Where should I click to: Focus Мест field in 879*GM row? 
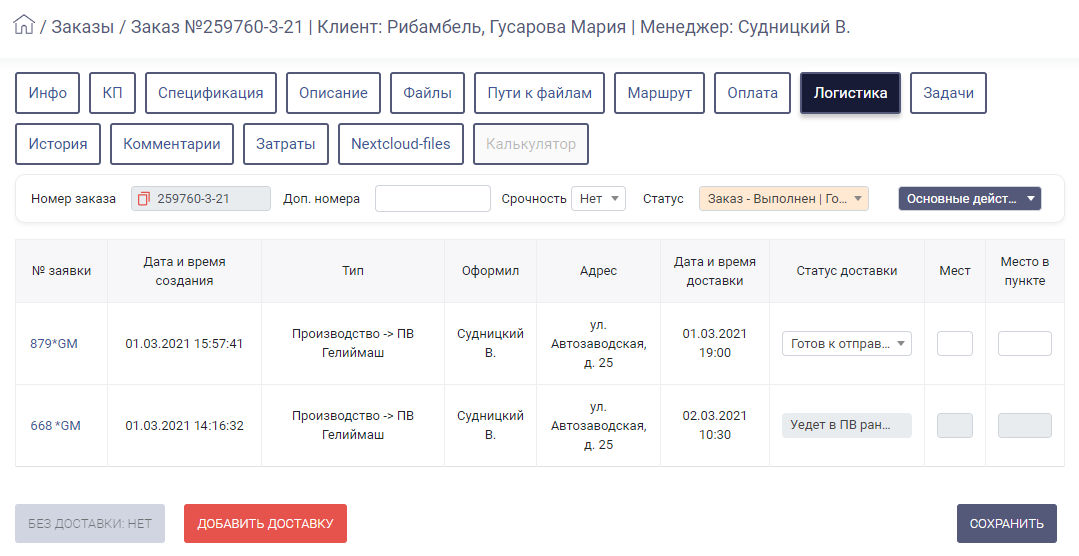click(x=954, y=343)
